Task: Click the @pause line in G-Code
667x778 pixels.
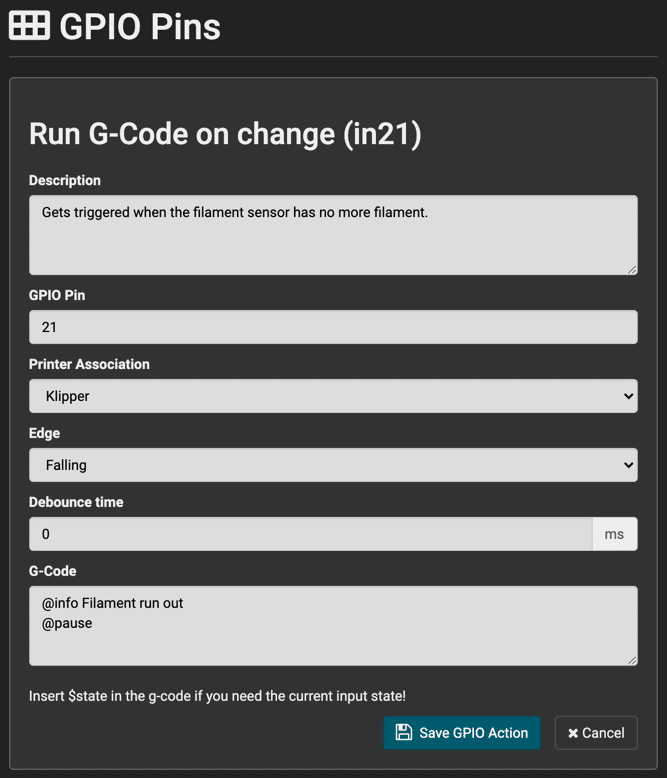Action: point(67,623)
